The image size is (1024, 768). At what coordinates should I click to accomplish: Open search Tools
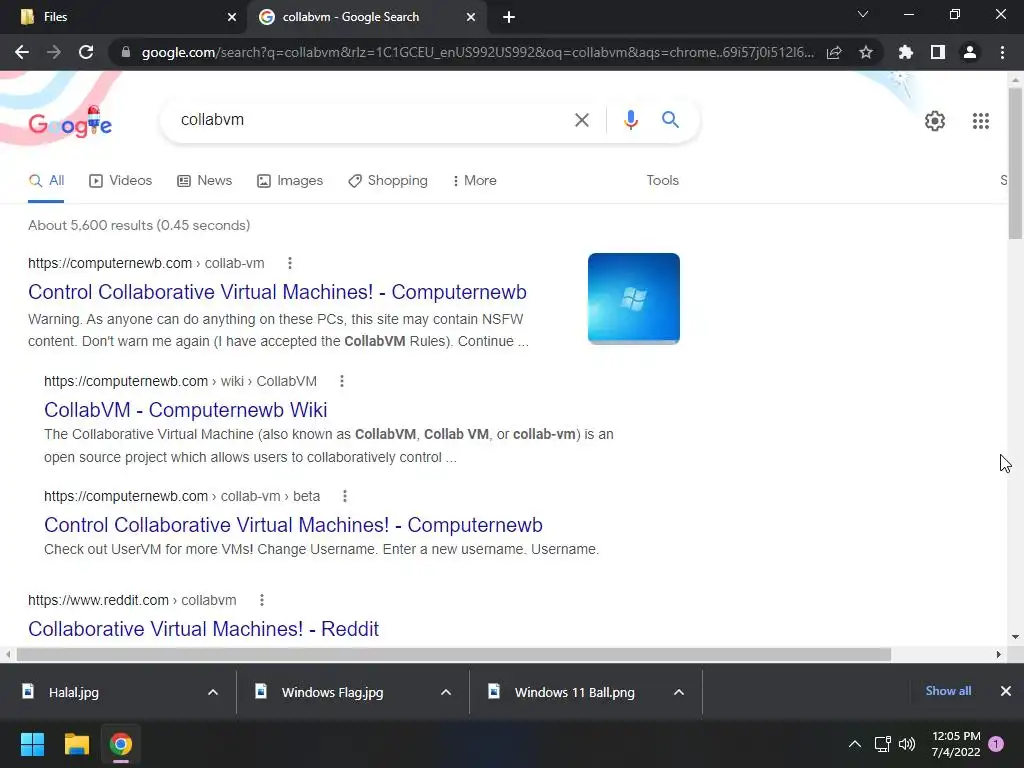pos(662,181)
